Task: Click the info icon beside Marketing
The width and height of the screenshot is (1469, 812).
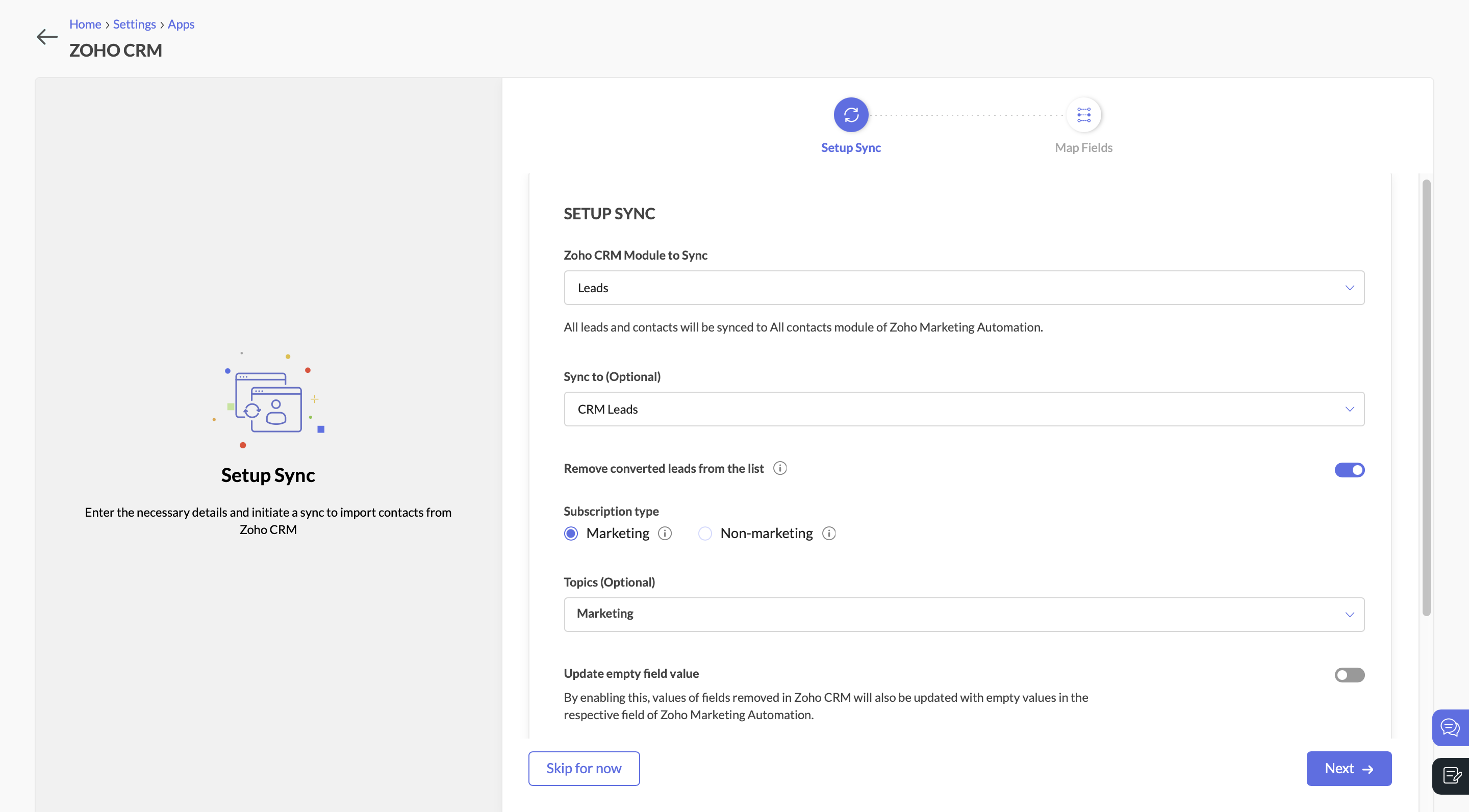Action: click(665, 533)
